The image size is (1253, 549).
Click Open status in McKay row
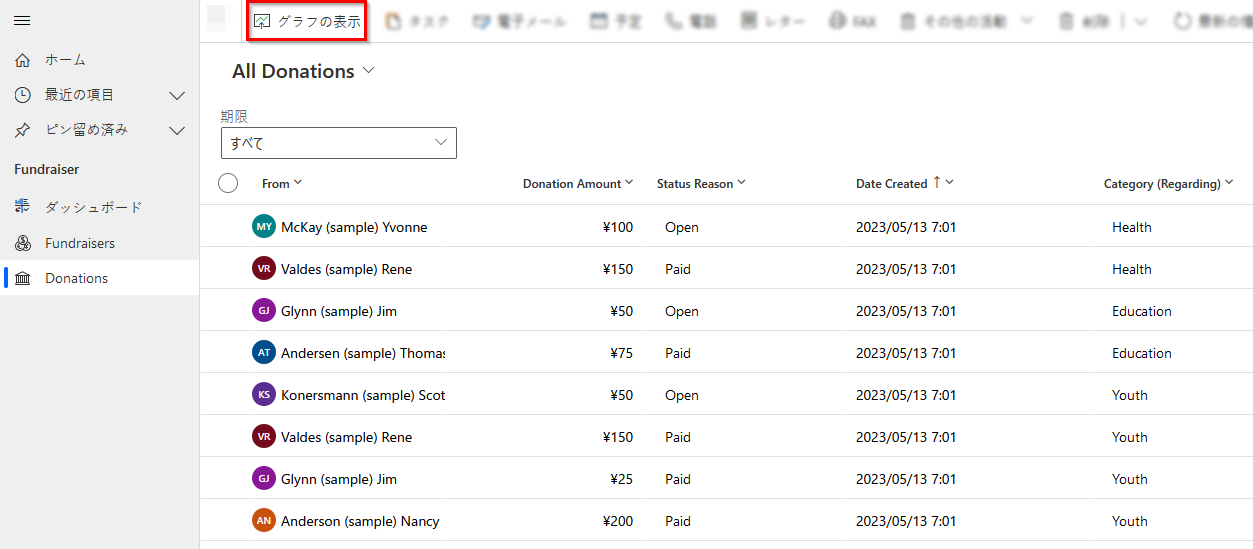(682, 227)
